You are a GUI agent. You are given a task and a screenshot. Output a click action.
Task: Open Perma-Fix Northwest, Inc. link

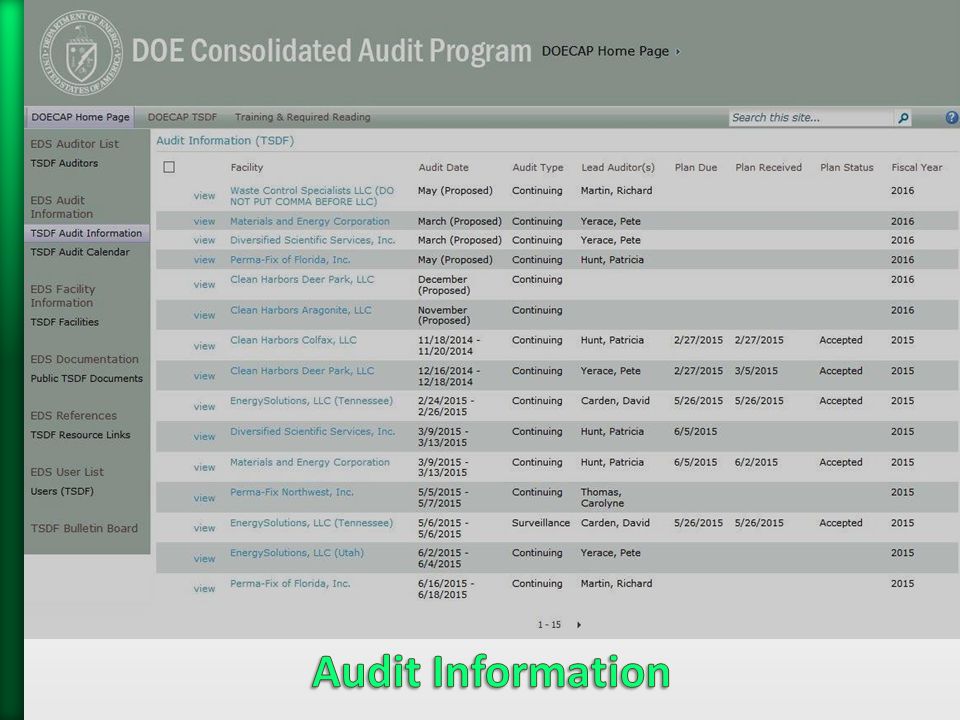(x=292, y=492)
